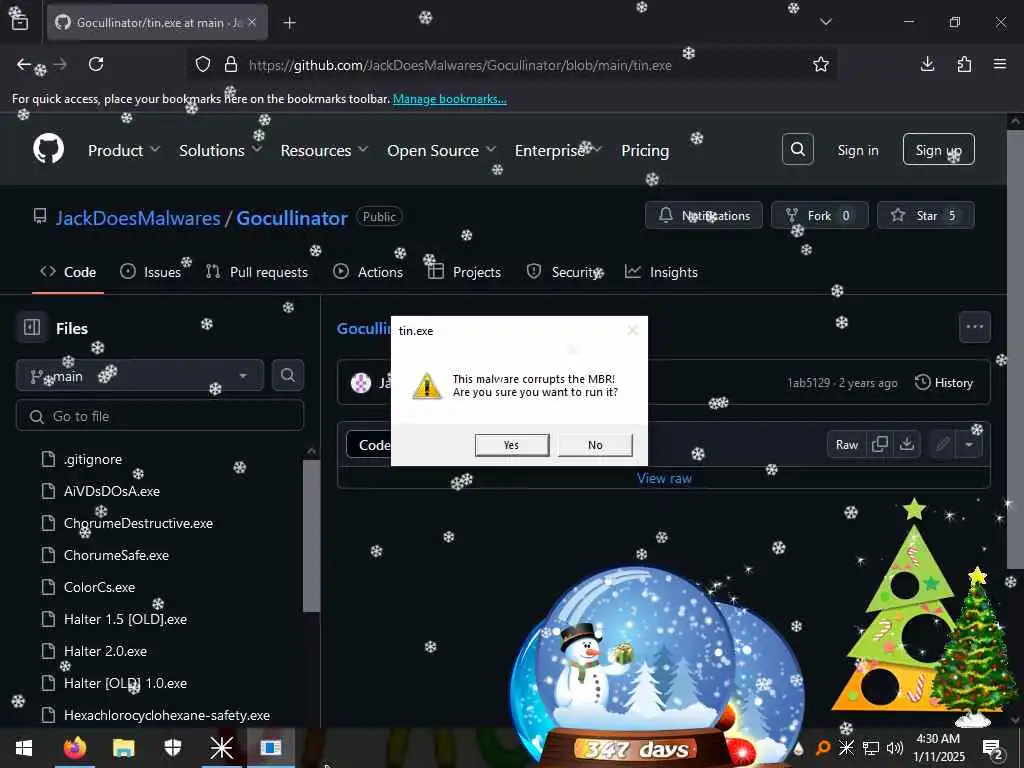Switch to the Projects tab

pos(464,272)
